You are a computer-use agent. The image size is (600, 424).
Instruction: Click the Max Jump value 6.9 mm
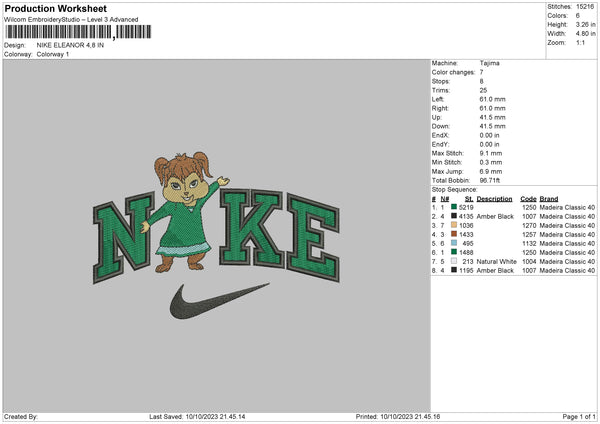(491, 171)
